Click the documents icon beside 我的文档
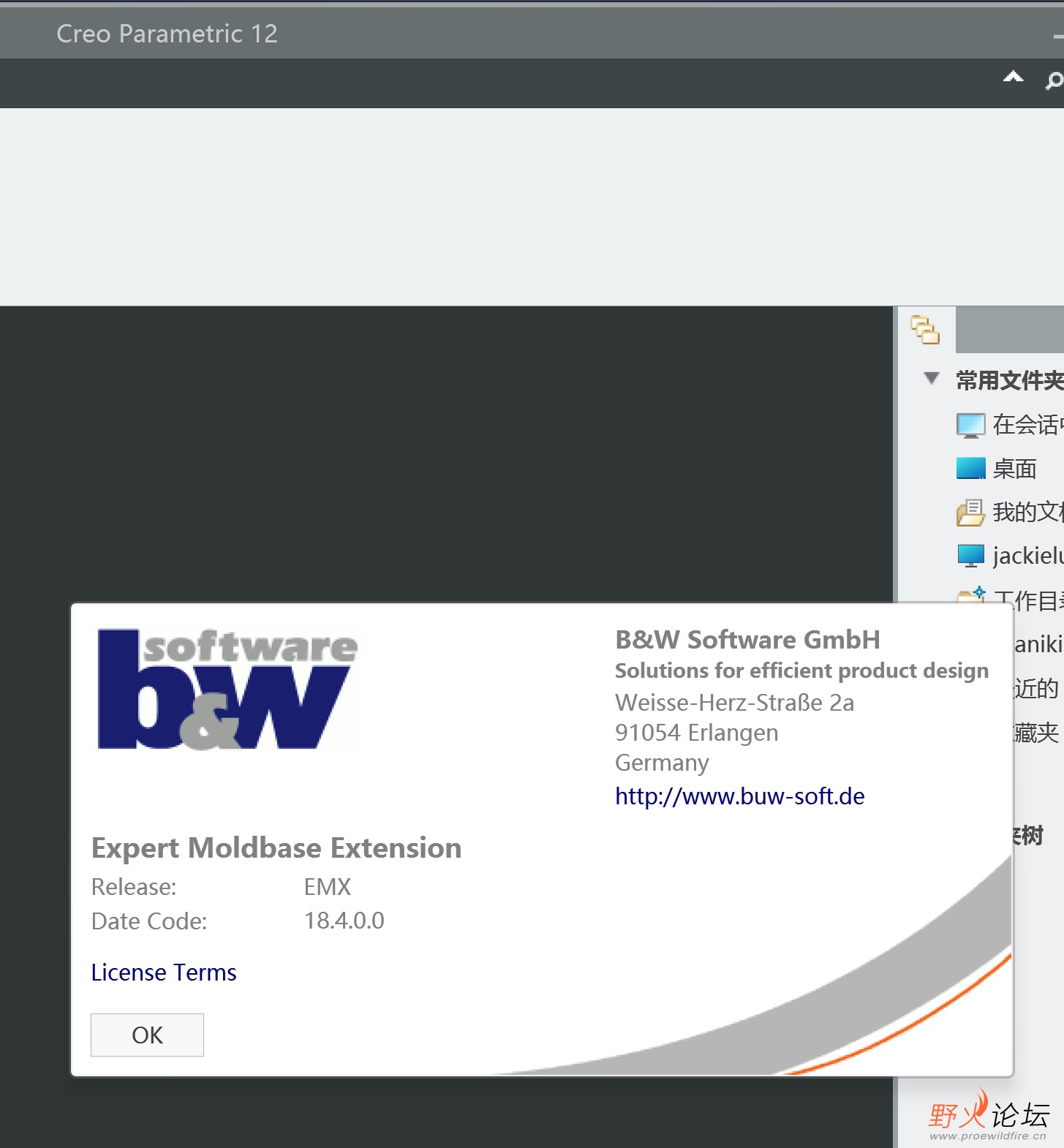Screen dimensions: 1064x1148 pos(971,513)
